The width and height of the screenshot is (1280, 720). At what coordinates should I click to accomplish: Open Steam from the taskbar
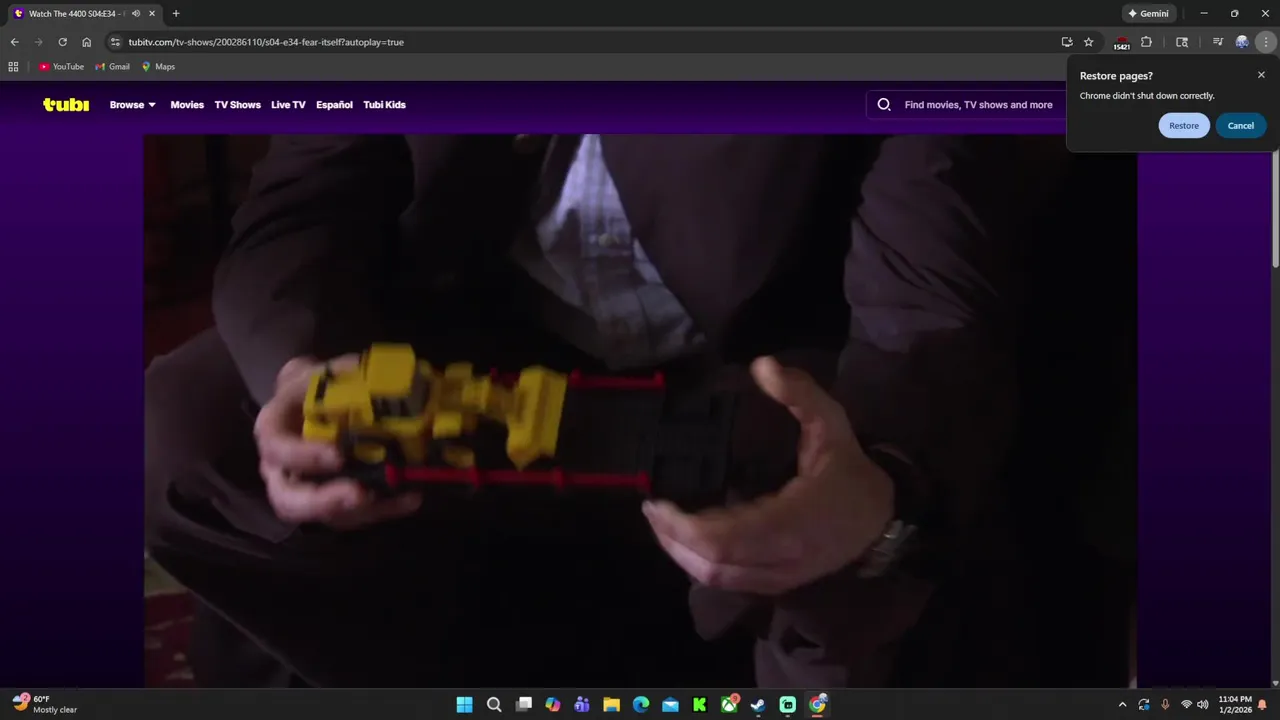[x=758, y=705]
